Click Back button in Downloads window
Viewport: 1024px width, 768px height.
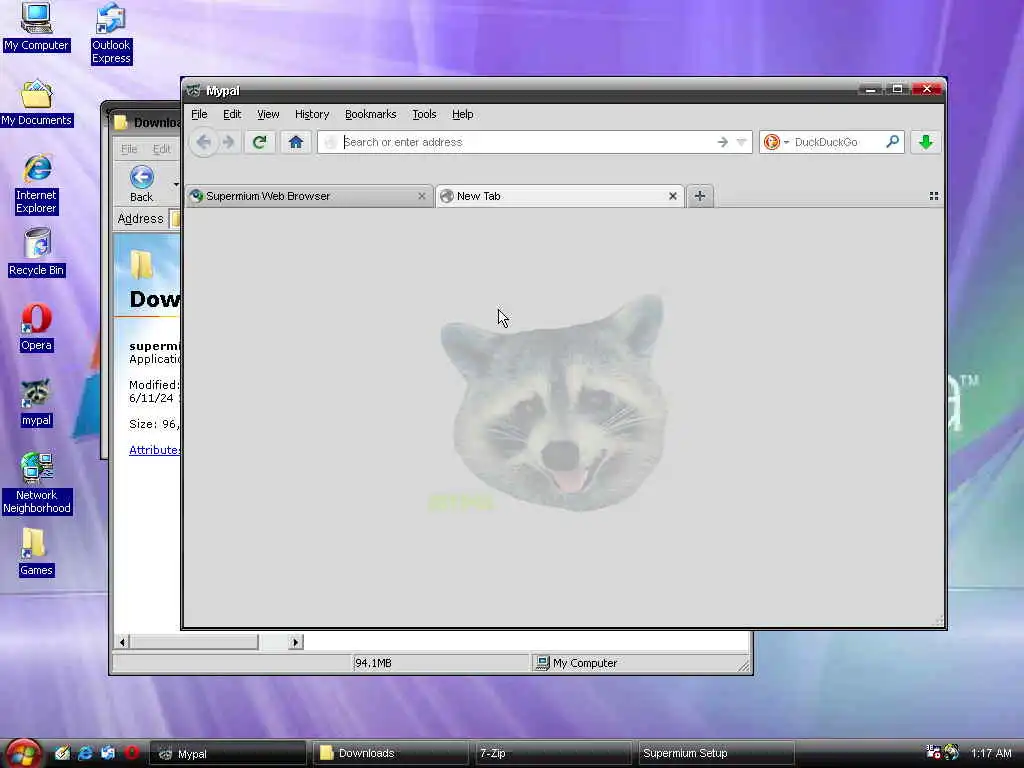tap(142, 184)
